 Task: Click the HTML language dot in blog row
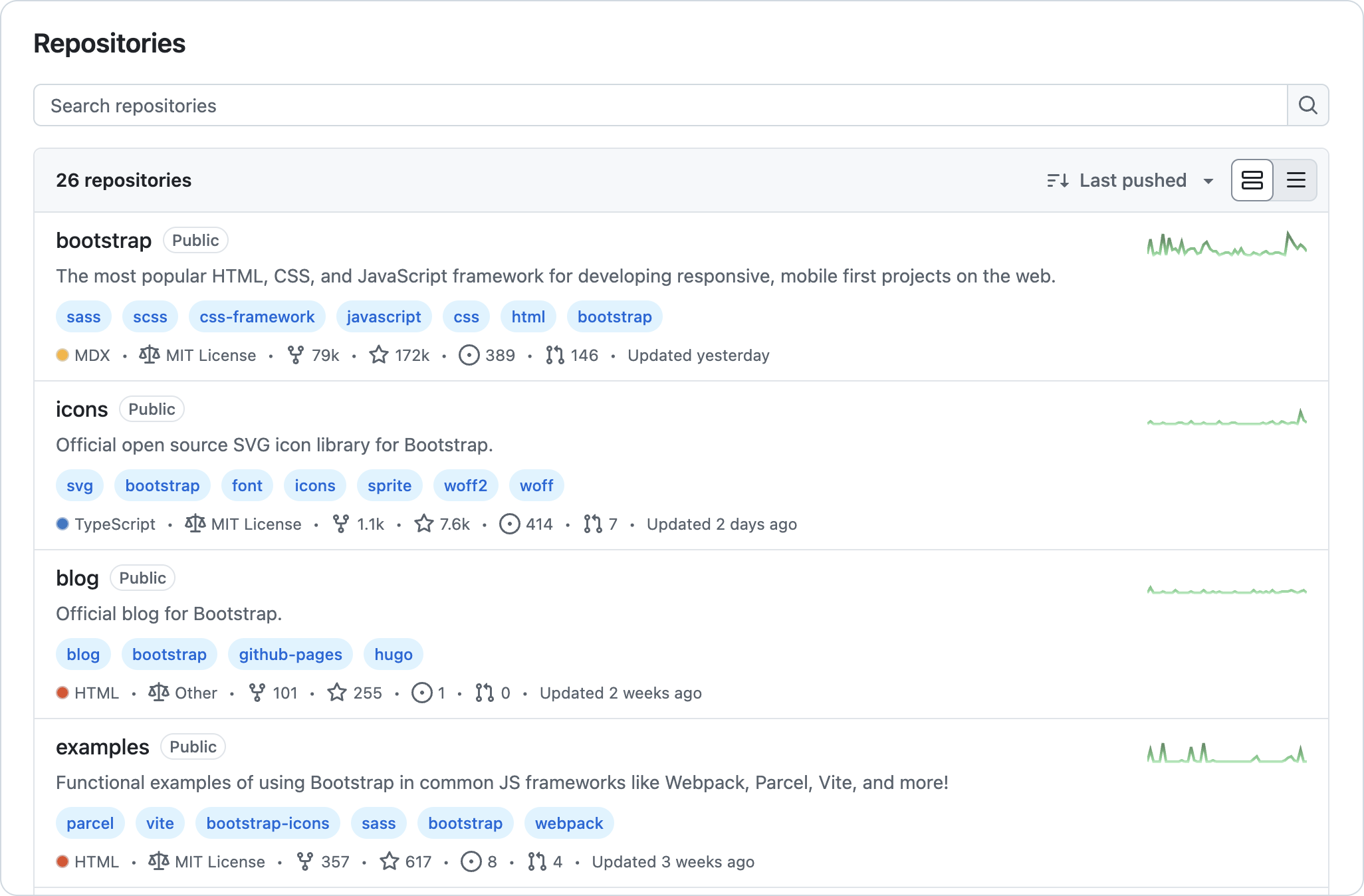tap(62, 693)
